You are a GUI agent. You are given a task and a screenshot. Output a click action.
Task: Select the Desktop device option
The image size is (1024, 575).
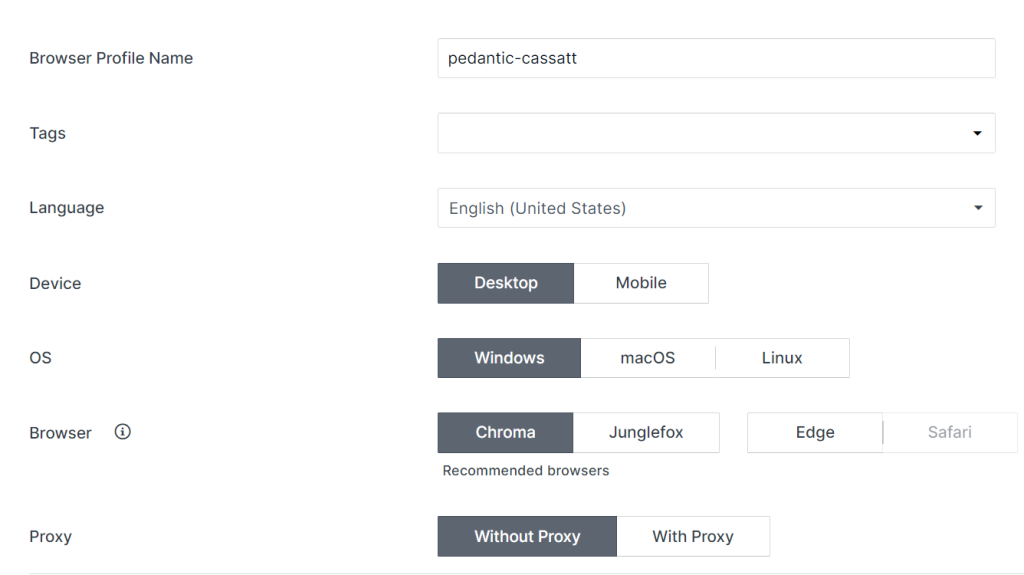505,283
